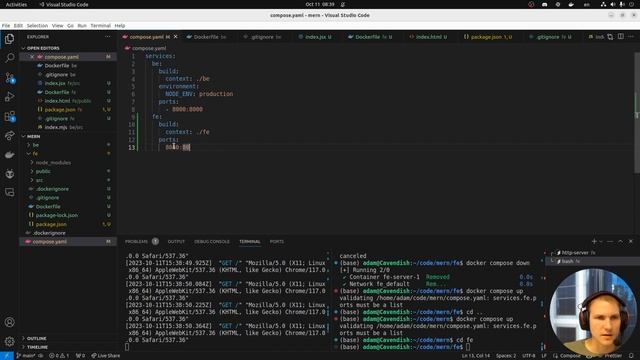Open the Manage gear icon

pyautogui.click(x=9, y=341)
